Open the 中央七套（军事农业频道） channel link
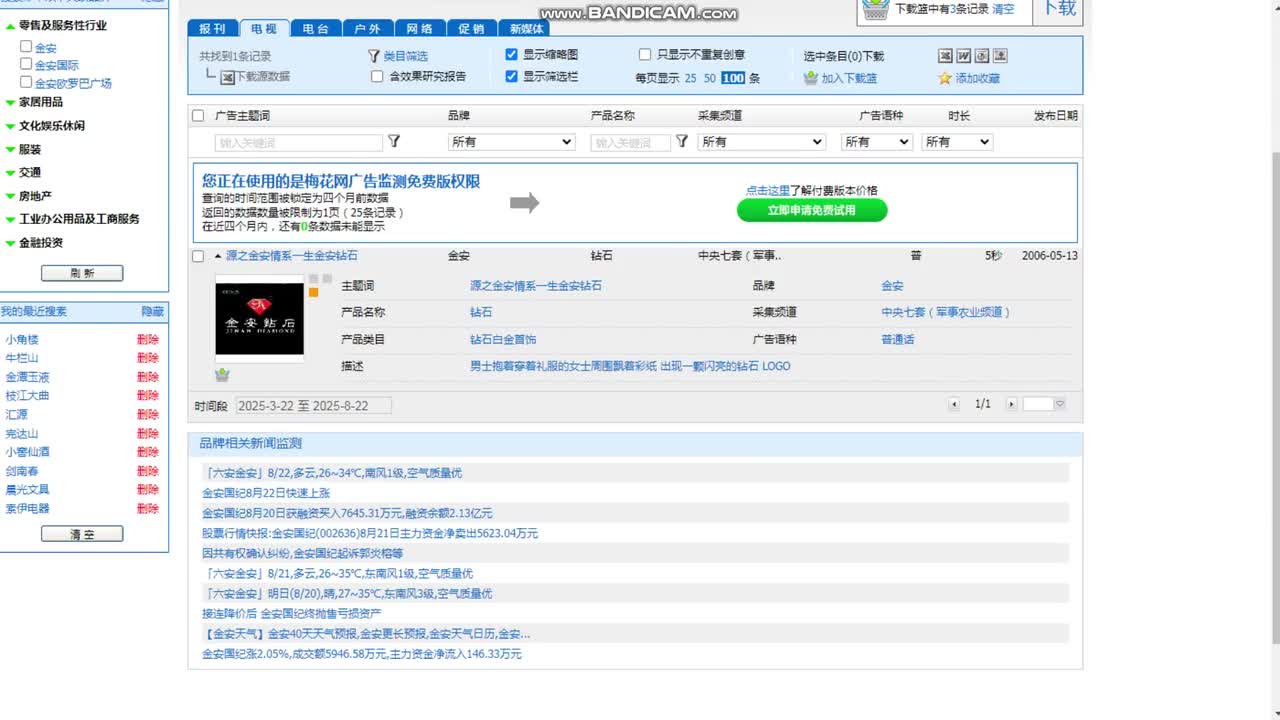 click(946, 312)
